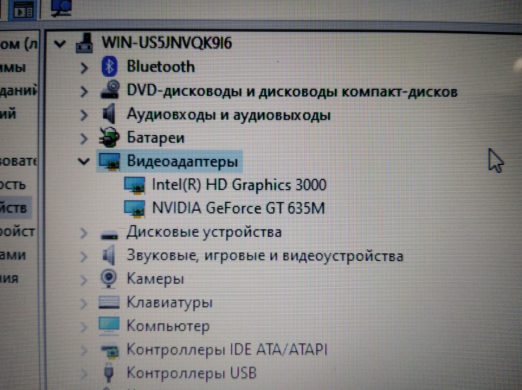
Task: Select DVD-дисководы и дисководы компакт-дисков label
Action: click(x=292, y=91)
